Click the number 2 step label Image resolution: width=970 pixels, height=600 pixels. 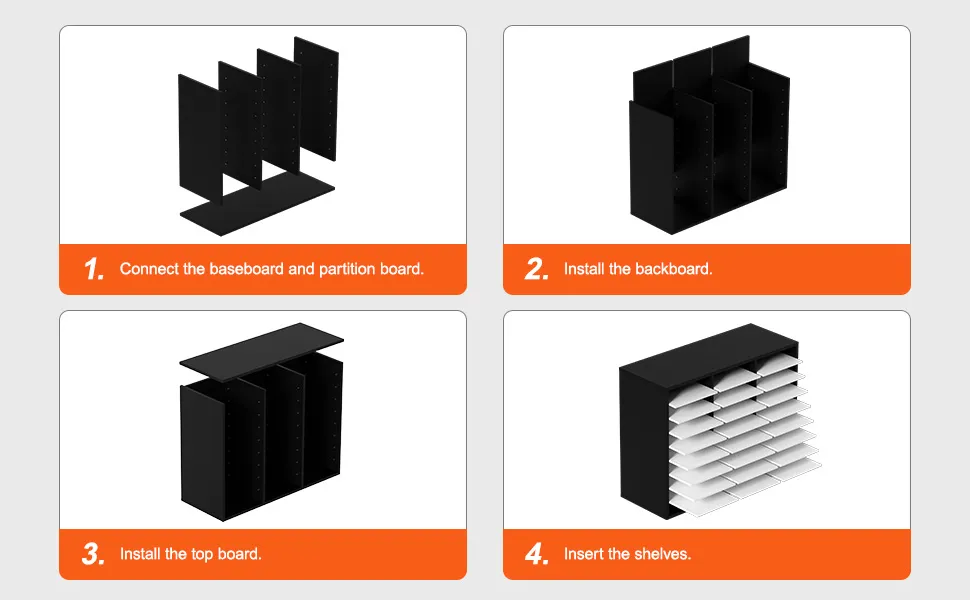click(x=536, y=269)
